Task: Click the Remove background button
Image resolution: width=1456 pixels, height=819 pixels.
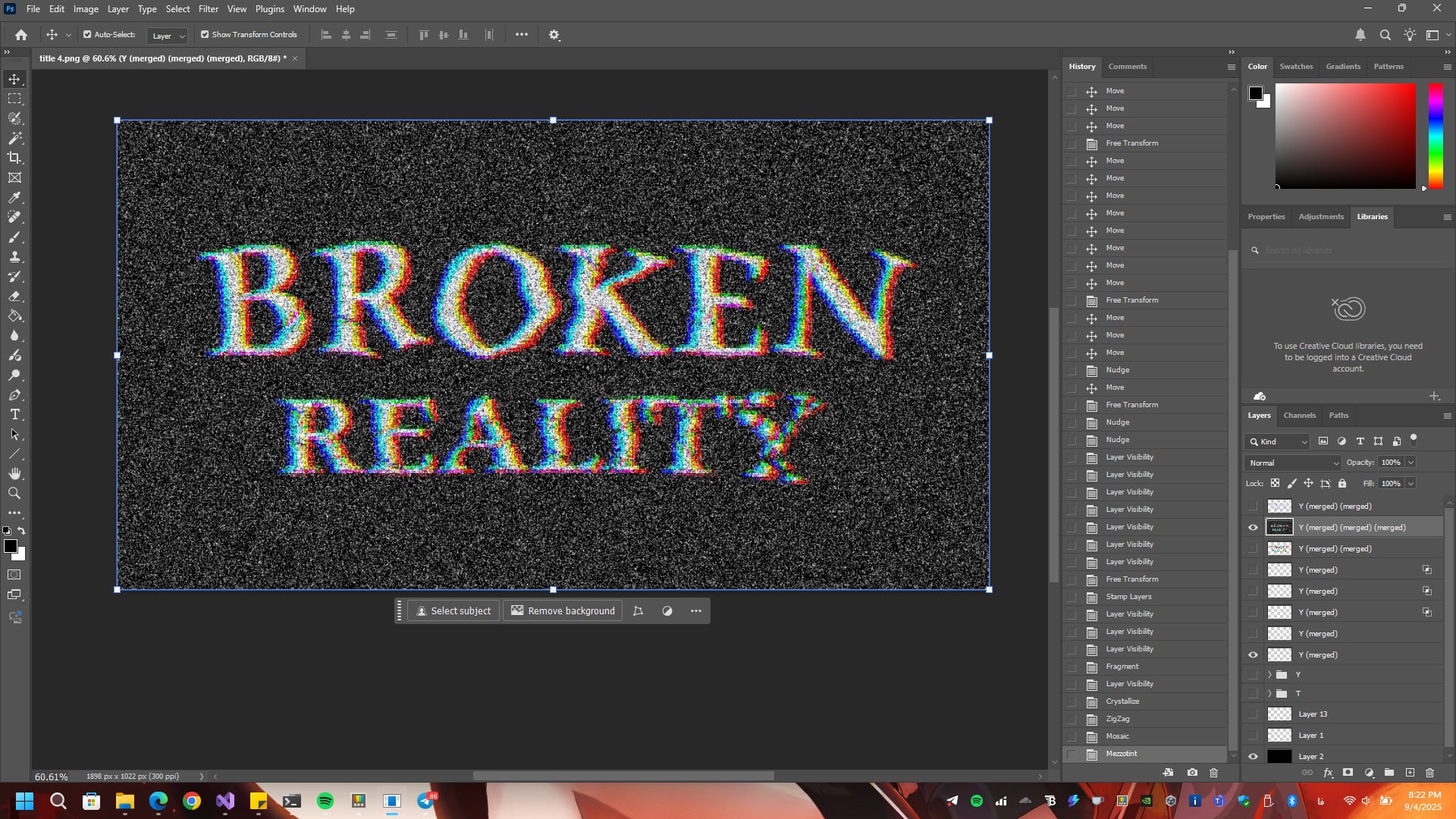Action: click(x=563, y=611)
